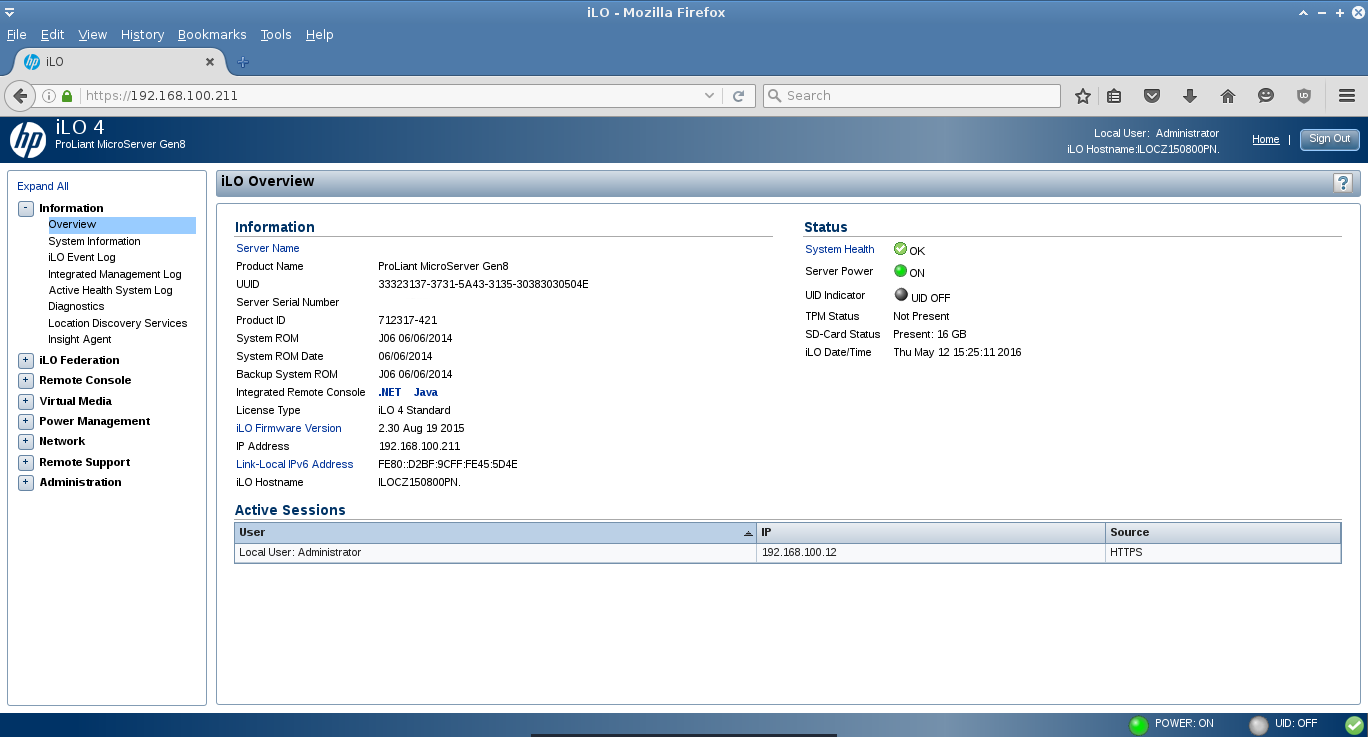Open Integrated Management Log
This screenshot has width=1368, height=737.
[115, 274]
